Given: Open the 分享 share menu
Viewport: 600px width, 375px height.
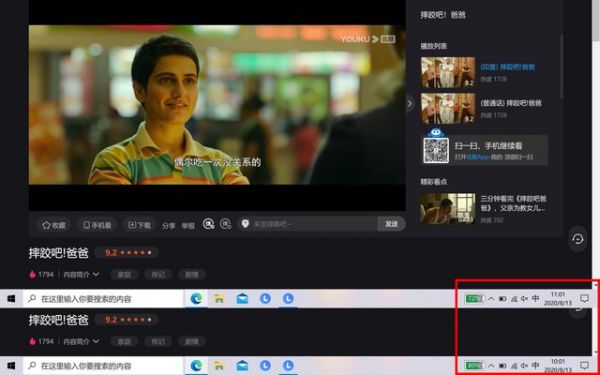Looking at the screenshot, I should (x=168, y=226).
